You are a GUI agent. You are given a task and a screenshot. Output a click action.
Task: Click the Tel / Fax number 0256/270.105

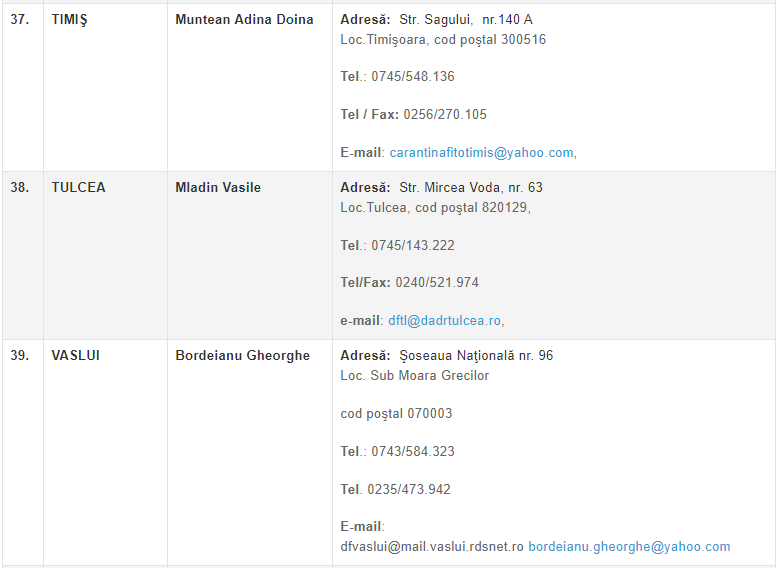tap(445, 115)
